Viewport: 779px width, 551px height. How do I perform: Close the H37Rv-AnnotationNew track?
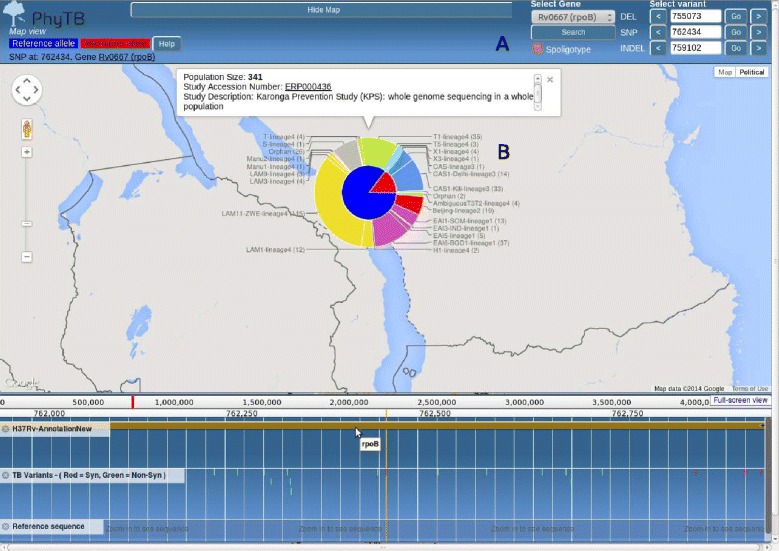[5, 428]
